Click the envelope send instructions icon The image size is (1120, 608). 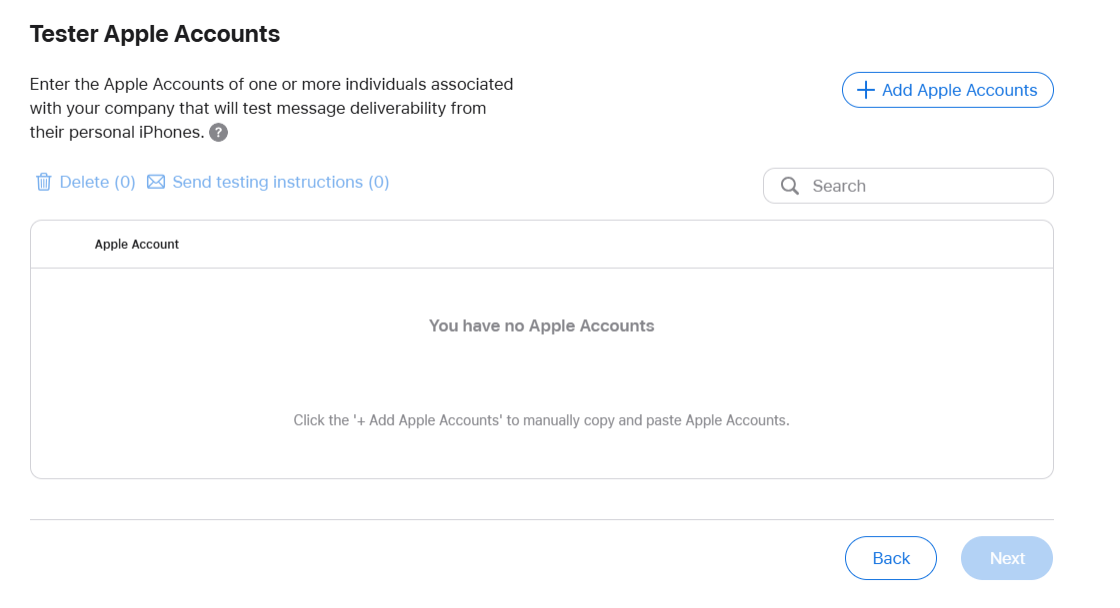(156, 182)
